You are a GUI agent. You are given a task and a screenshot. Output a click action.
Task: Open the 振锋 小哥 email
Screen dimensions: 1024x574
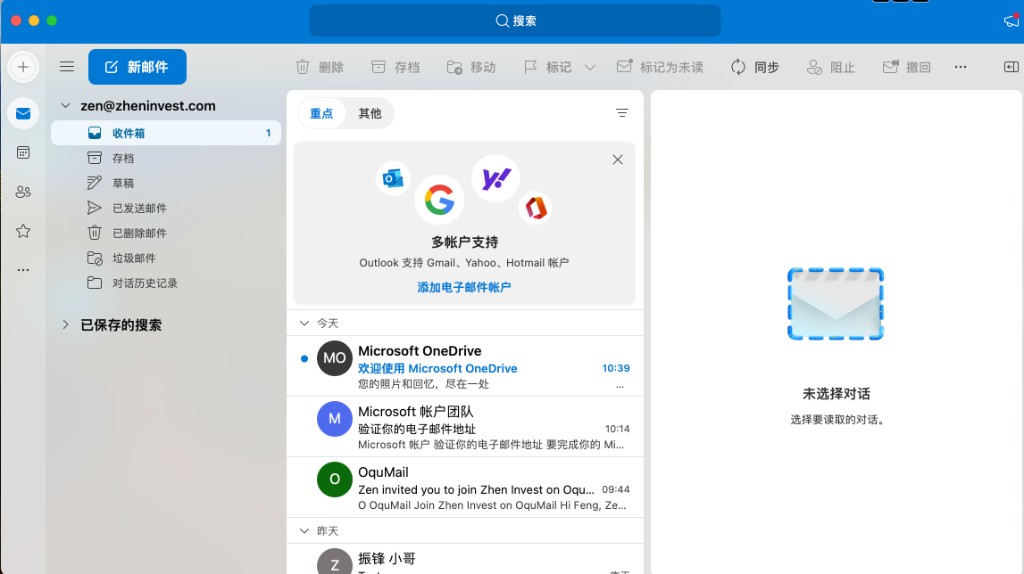[465, 560]
